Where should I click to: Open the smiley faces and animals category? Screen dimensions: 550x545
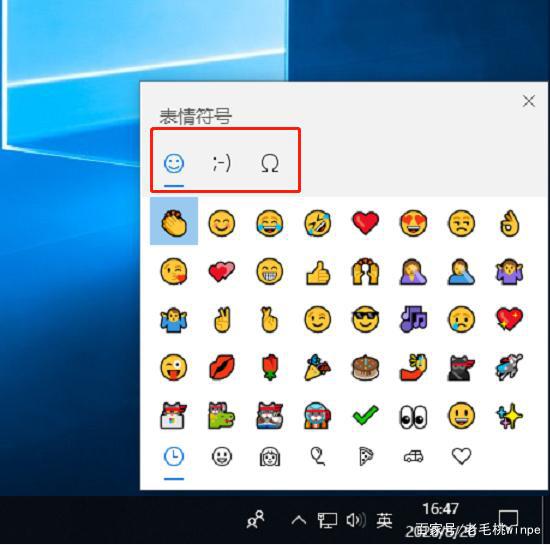click(x=222, y=457)
